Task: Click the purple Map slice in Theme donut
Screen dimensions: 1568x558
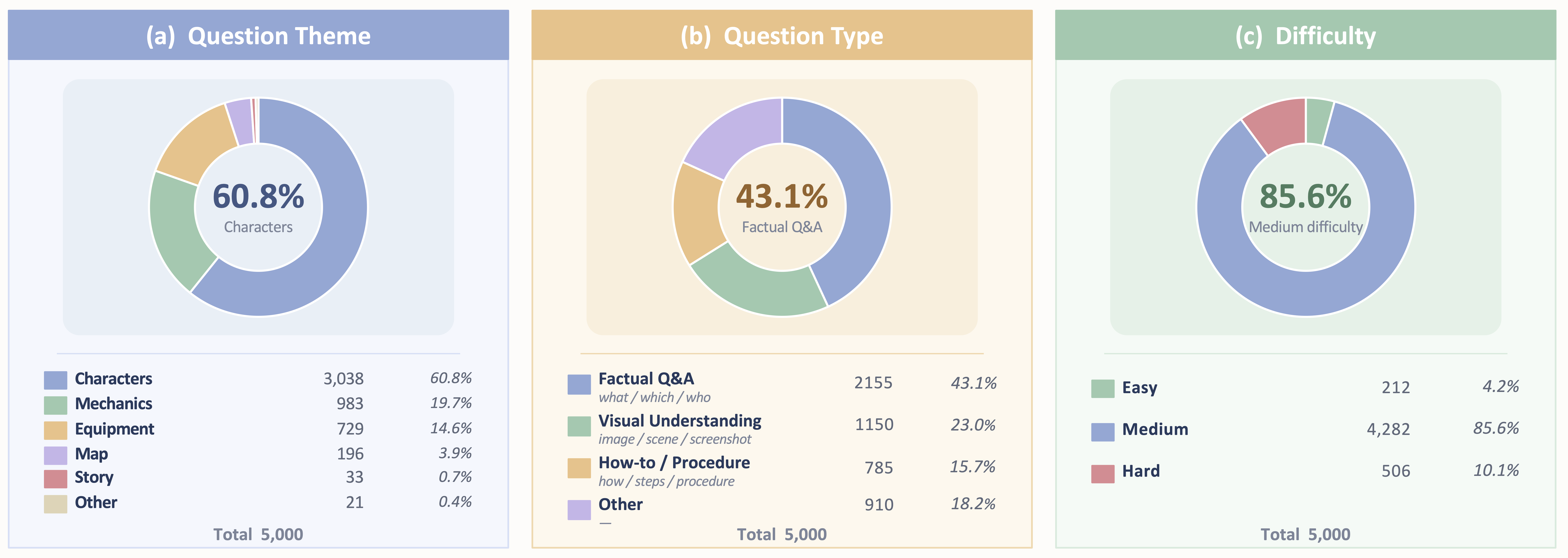Action: click(241, 123)
